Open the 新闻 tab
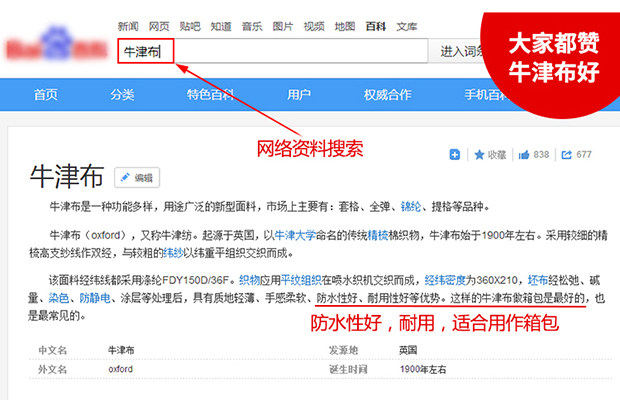Screen dimensions: 620x400 pos(128,26)
